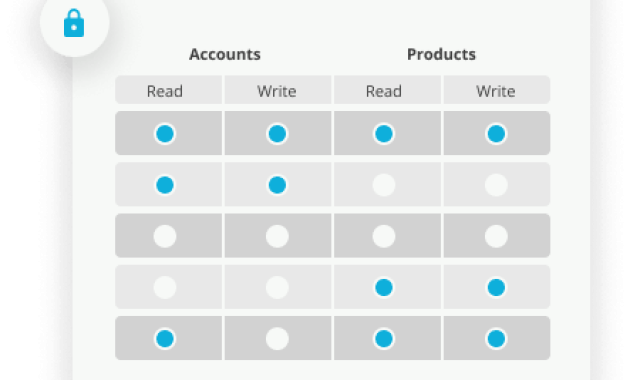Enable Products Write in third row
Screen dimensions: 630x380
tap(496, 236)
